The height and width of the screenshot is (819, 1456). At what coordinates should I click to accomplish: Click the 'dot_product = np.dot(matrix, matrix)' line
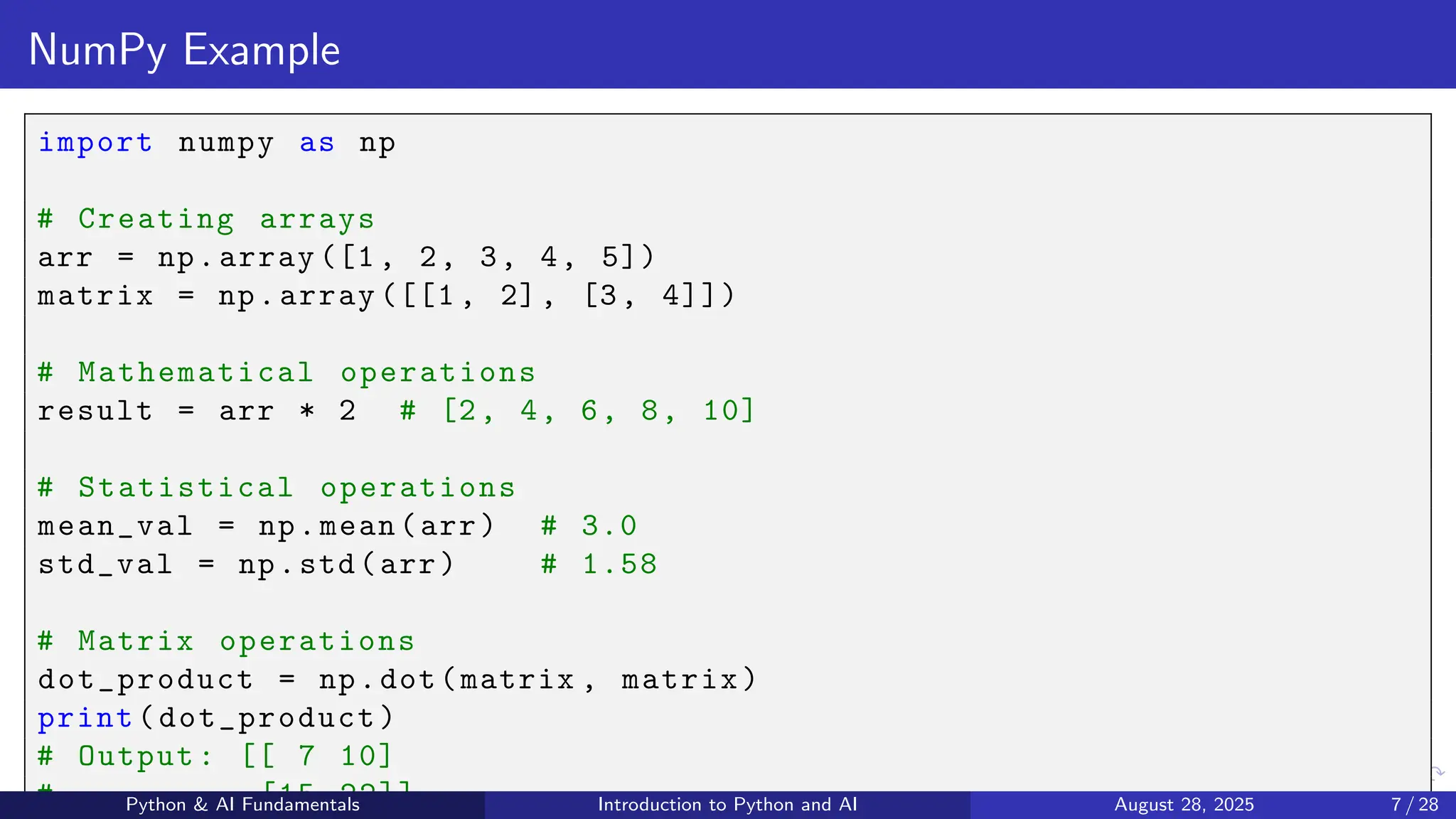click(397, 680)
